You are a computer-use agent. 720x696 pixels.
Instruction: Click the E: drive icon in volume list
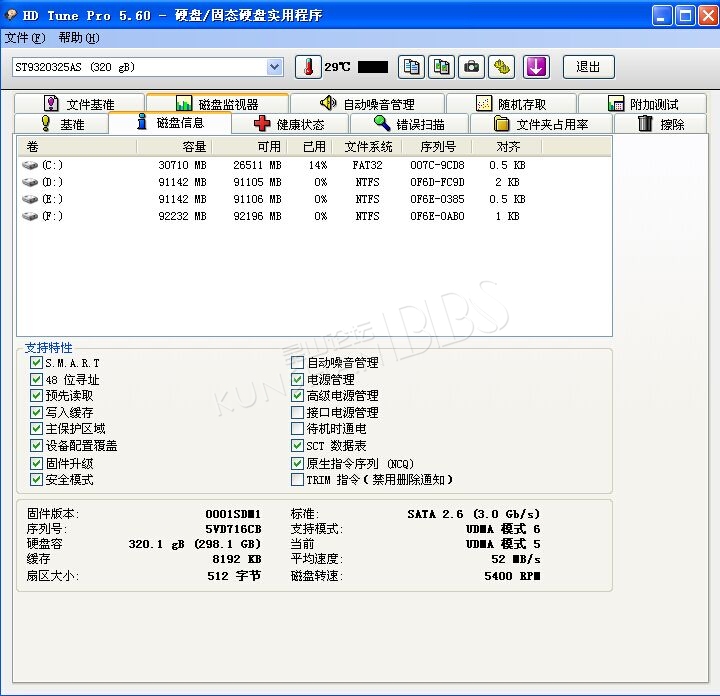coord(30,199)
